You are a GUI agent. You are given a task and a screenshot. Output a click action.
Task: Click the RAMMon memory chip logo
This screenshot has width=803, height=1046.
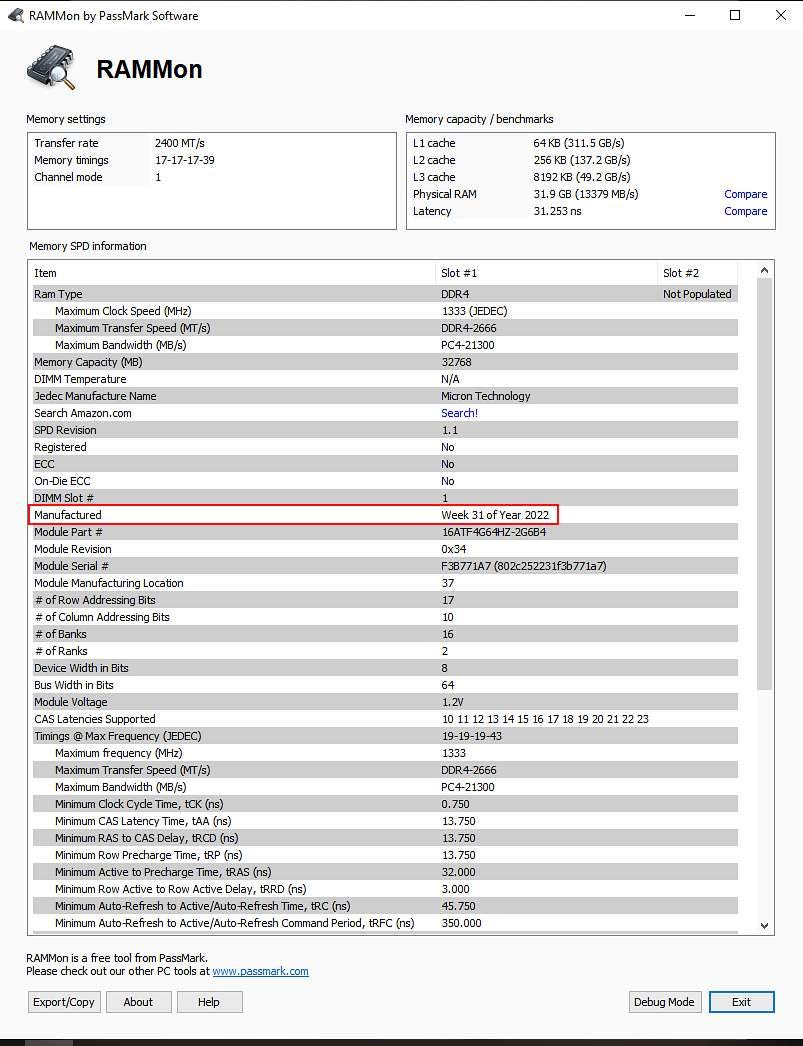51,67
